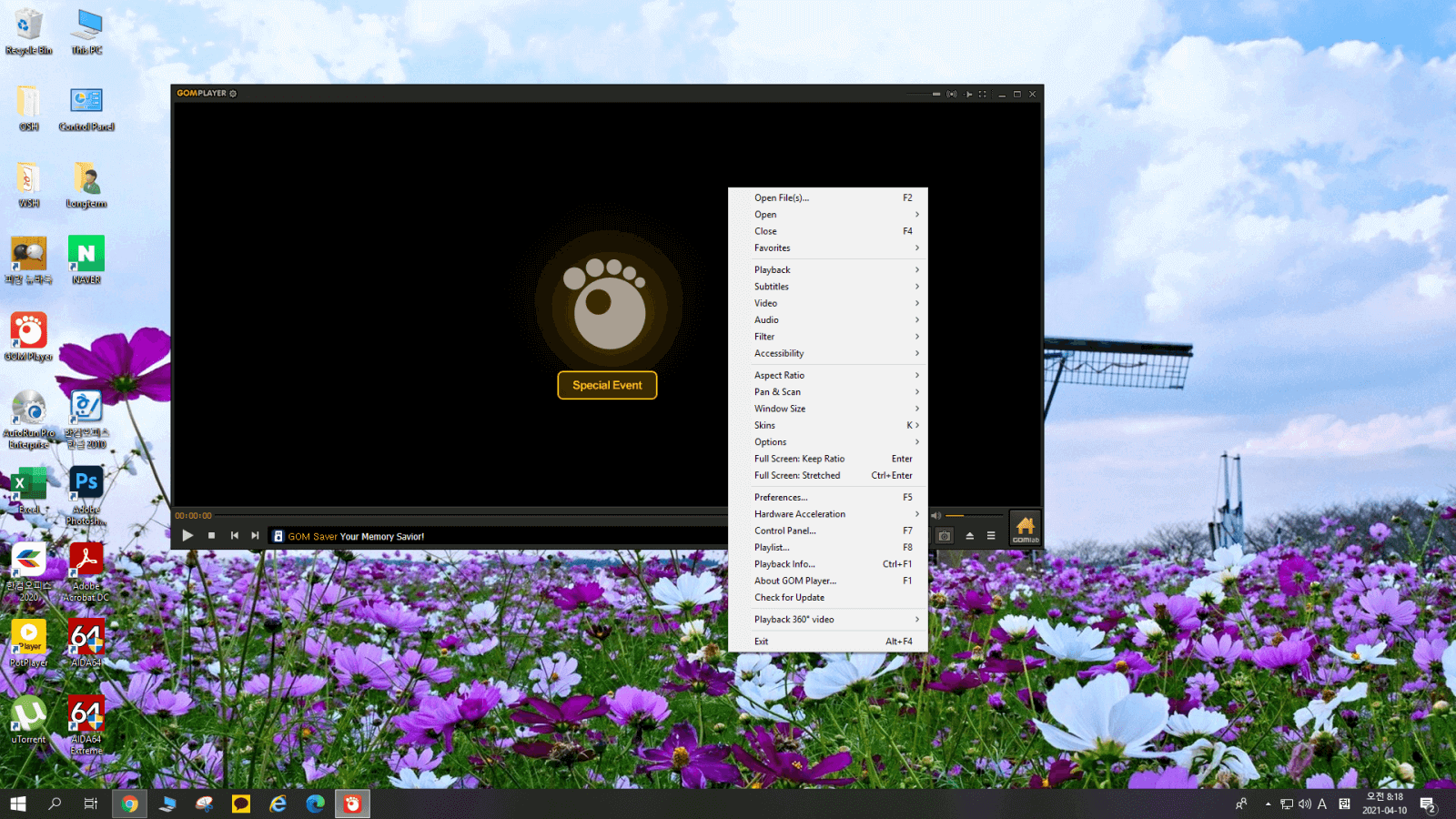This screenshot has height=819, width=1456.
Task: Open the Window Size submenu
Action: click(828, 409)
